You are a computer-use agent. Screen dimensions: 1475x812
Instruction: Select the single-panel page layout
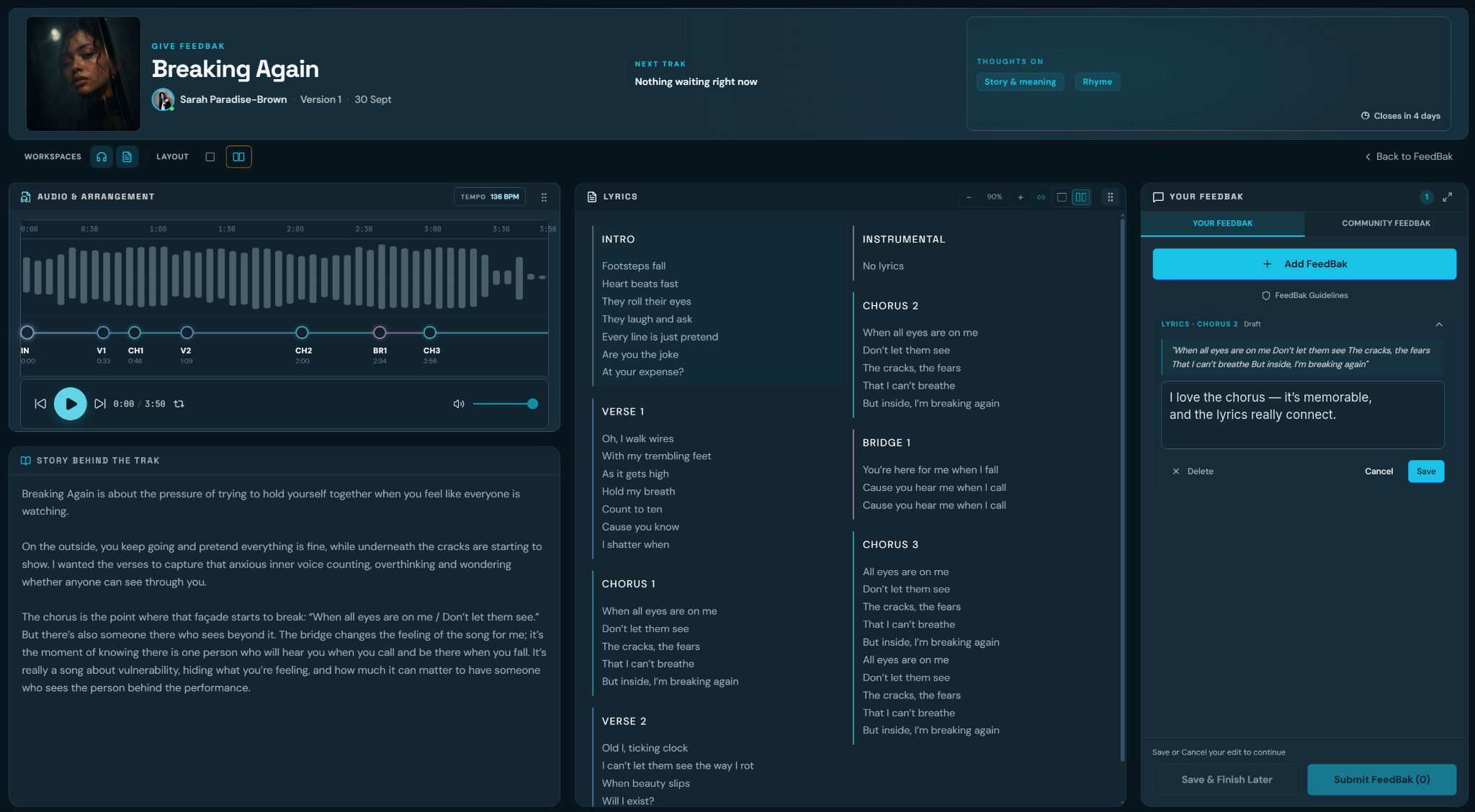tap(210, 157)
